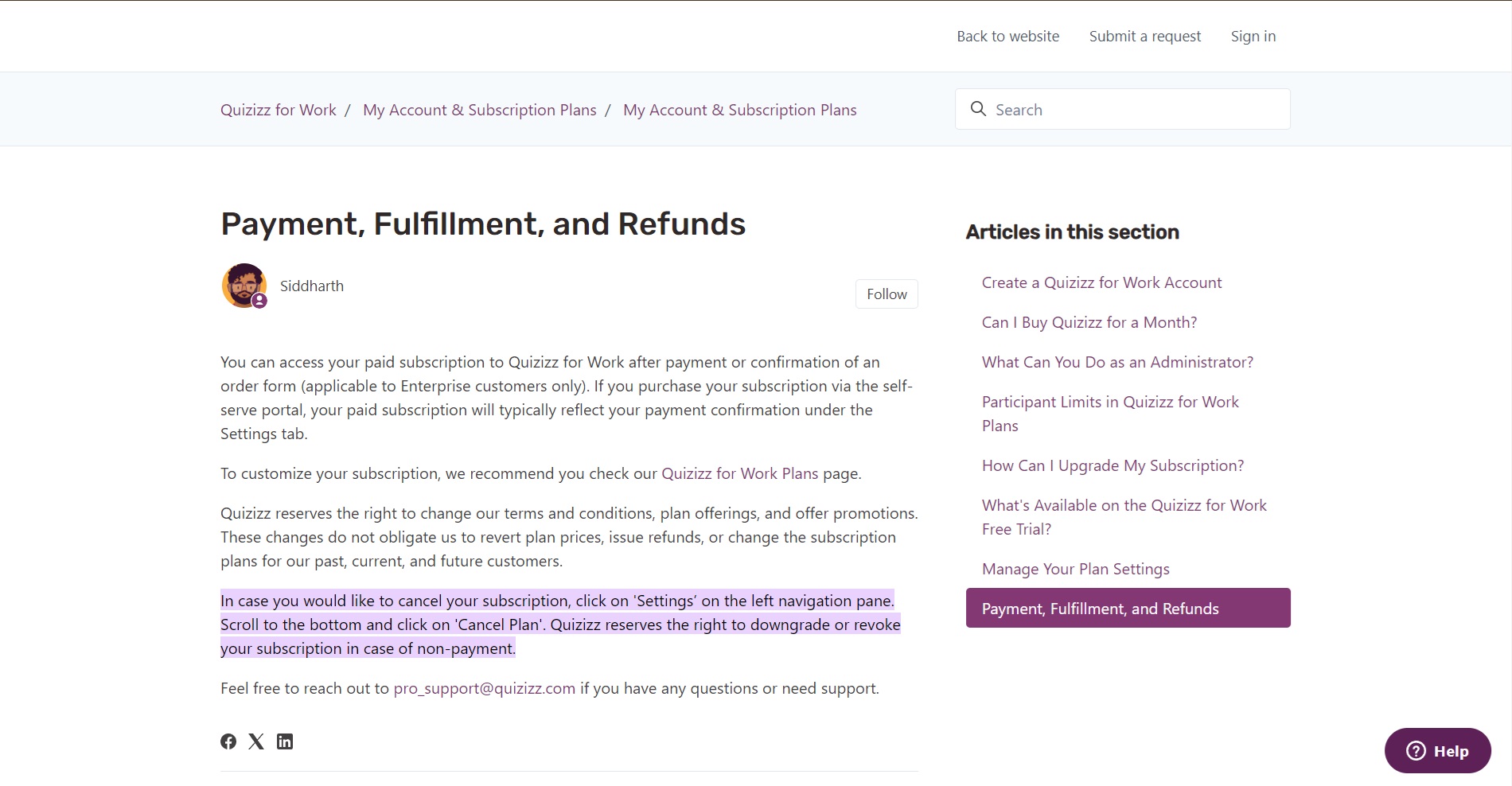This screenshot has height=786, width=1512.
Task: Share article on X icon
Action: tap(256, 741)
